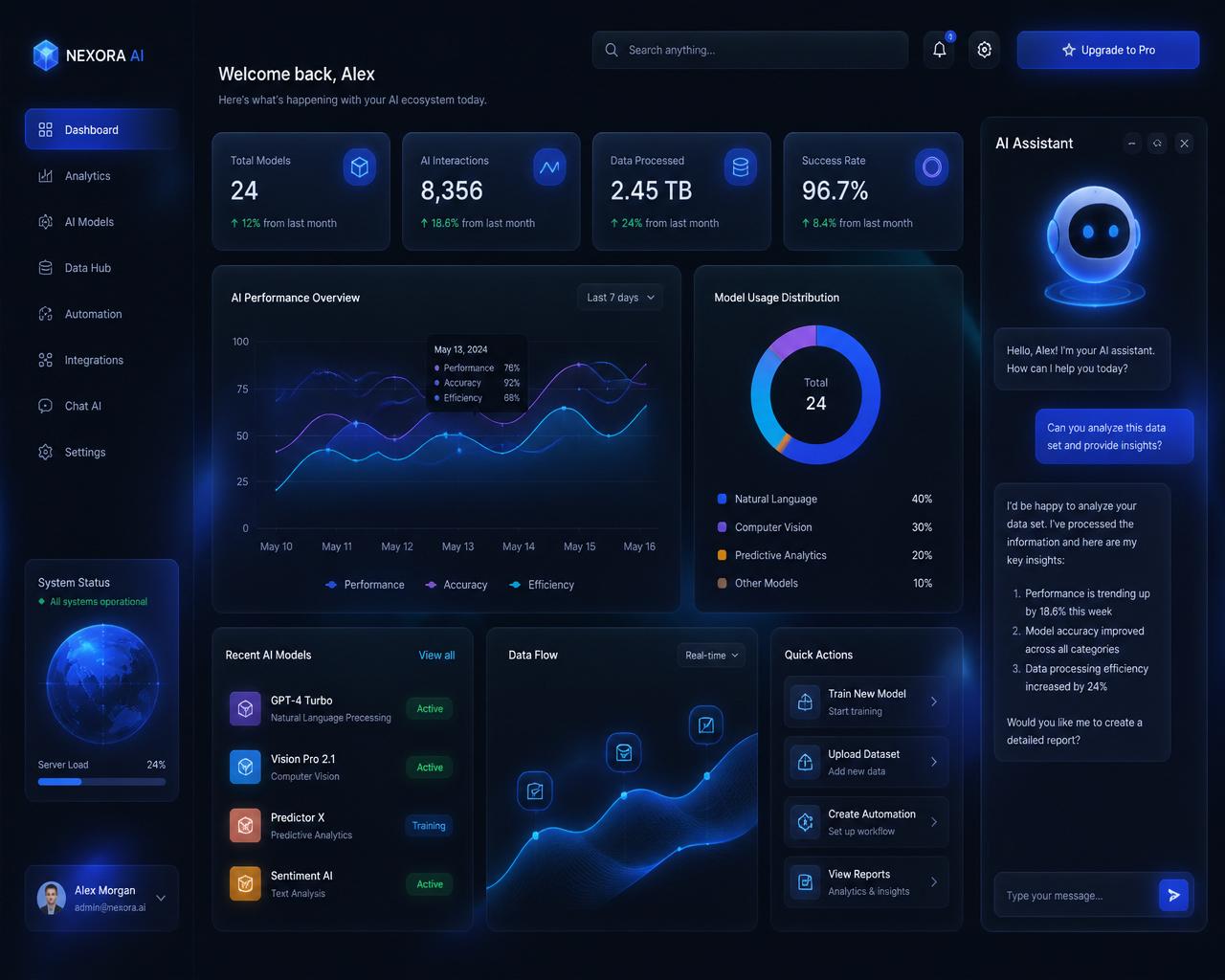This screenshot has height=980, width=1225.
Task: Open Data Hub in the sidebar
Action: pos(101,268)
